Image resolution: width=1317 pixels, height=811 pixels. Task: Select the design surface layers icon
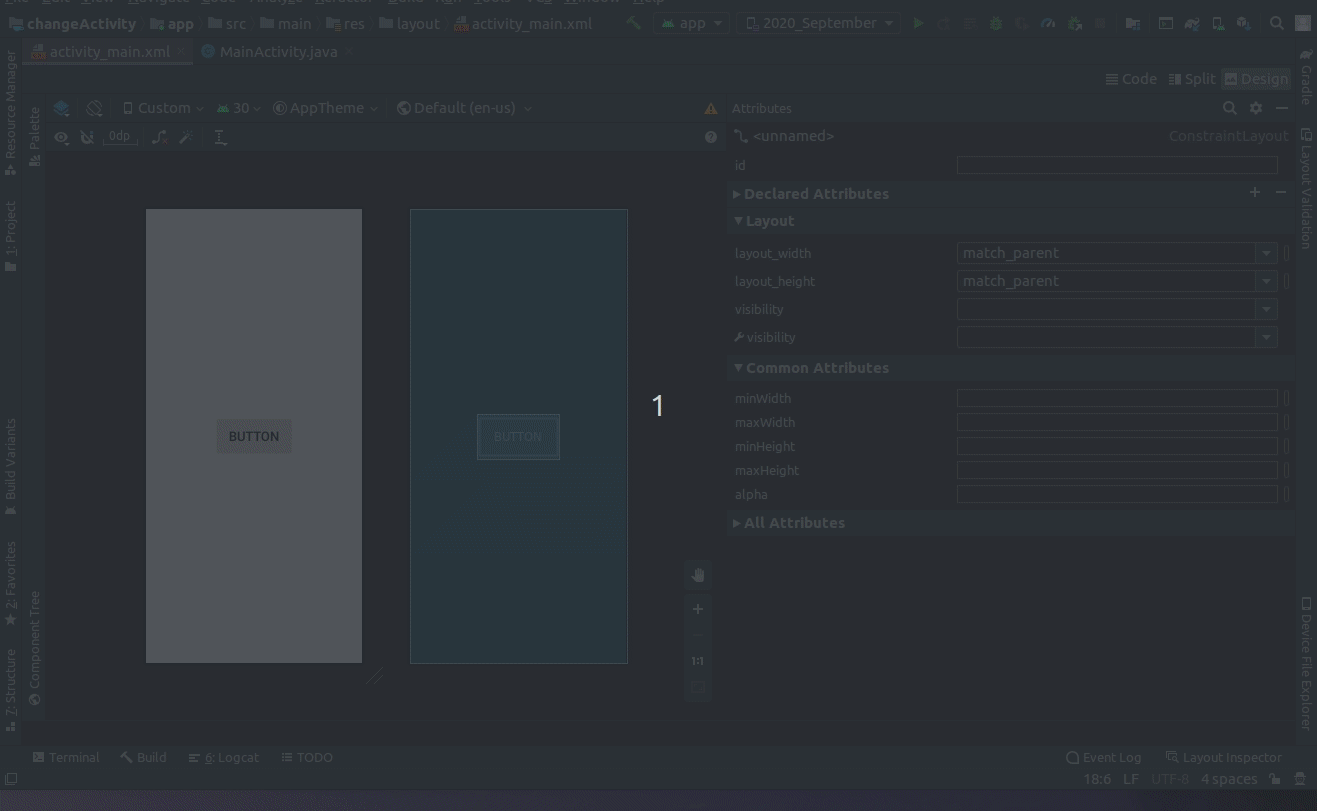(x=62, y=108)
